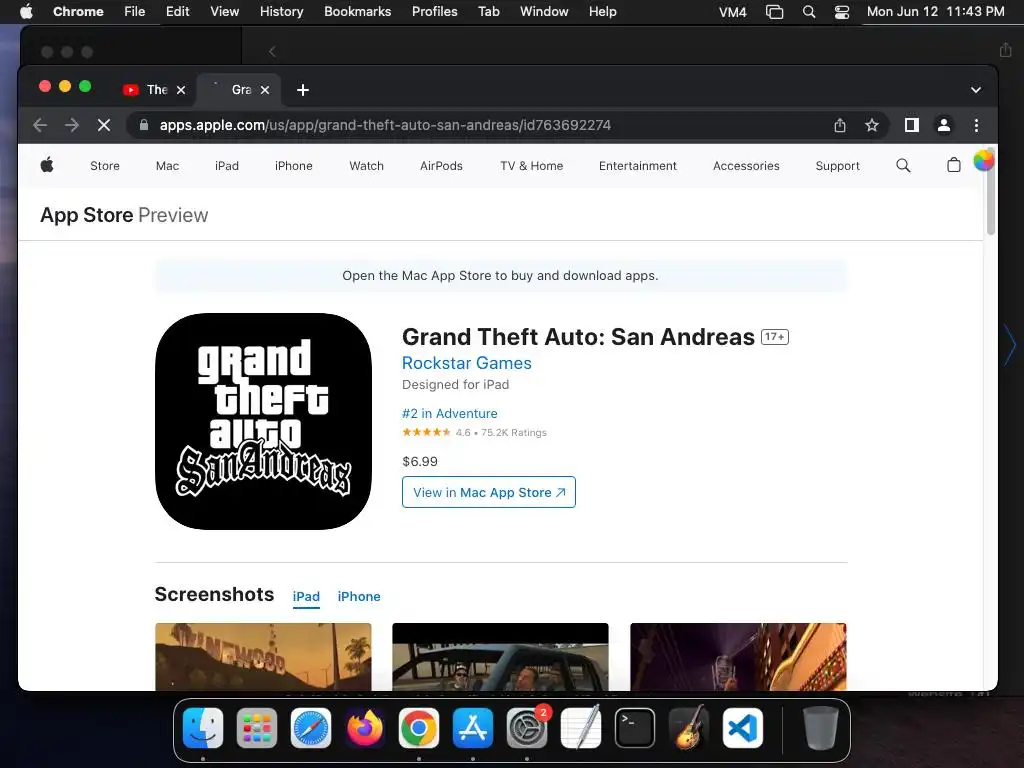Go to Store in Apple navigation

point(104,166)
